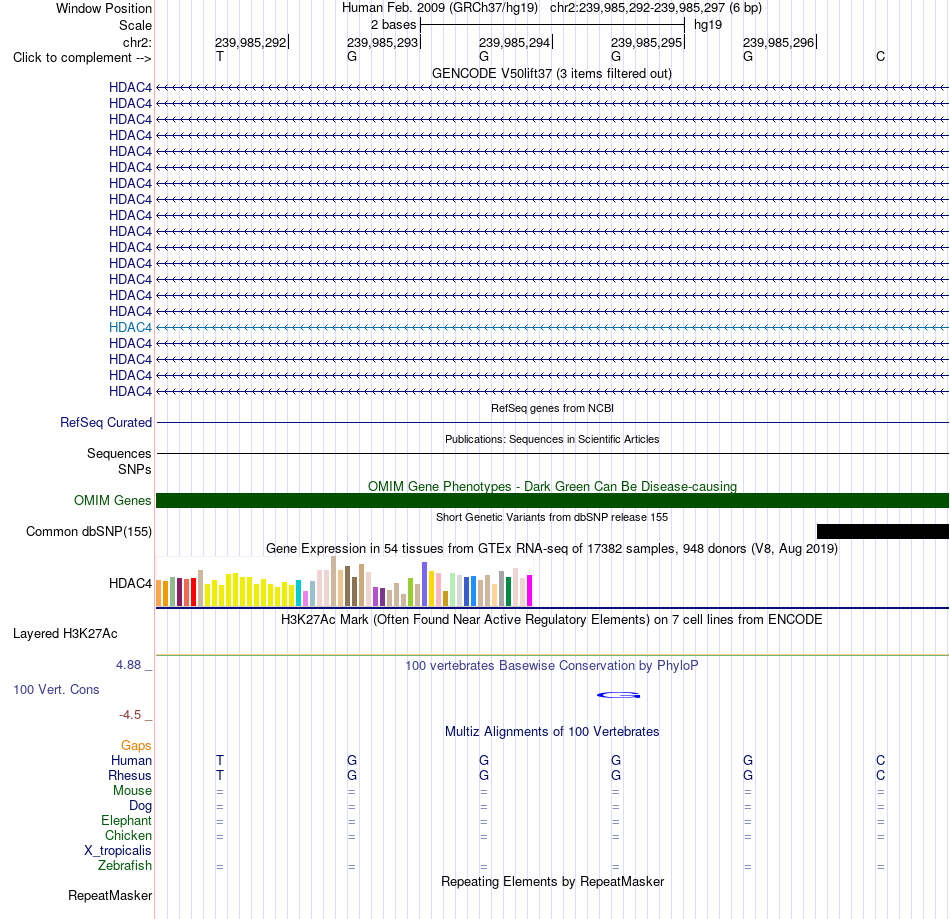Viewport: 950px width, 919px height.
Task: Click the 100 Vert. Cons track label
Action: (x=56, y=689)
